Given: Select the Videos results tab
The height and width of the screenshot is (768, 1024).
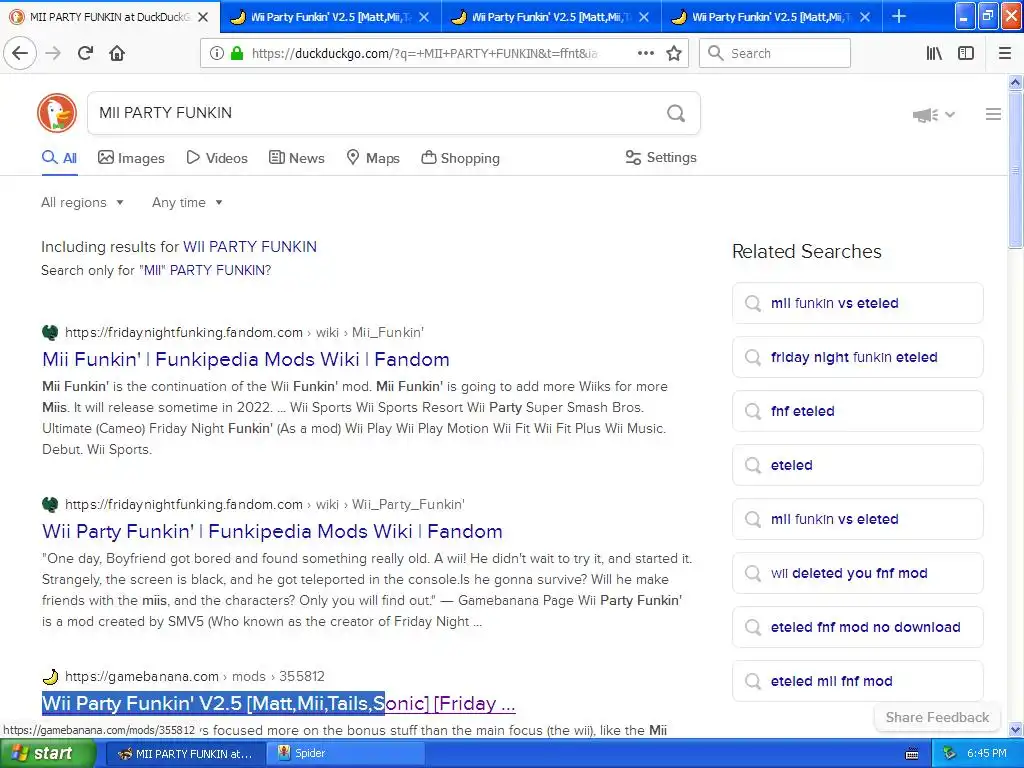Looking at the screenshot, I should [x=217, y=158].
